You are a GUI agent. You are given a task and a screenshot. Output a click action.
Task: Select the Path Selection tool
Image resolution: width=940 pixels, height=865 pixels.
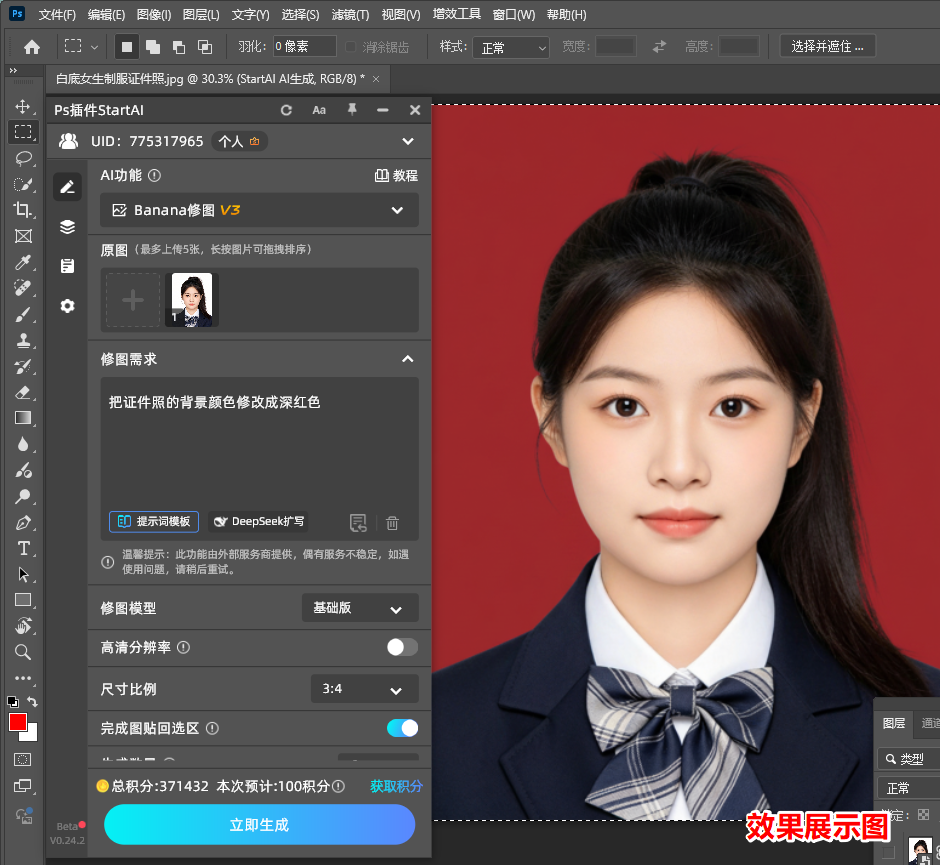(x=23, y=574)
